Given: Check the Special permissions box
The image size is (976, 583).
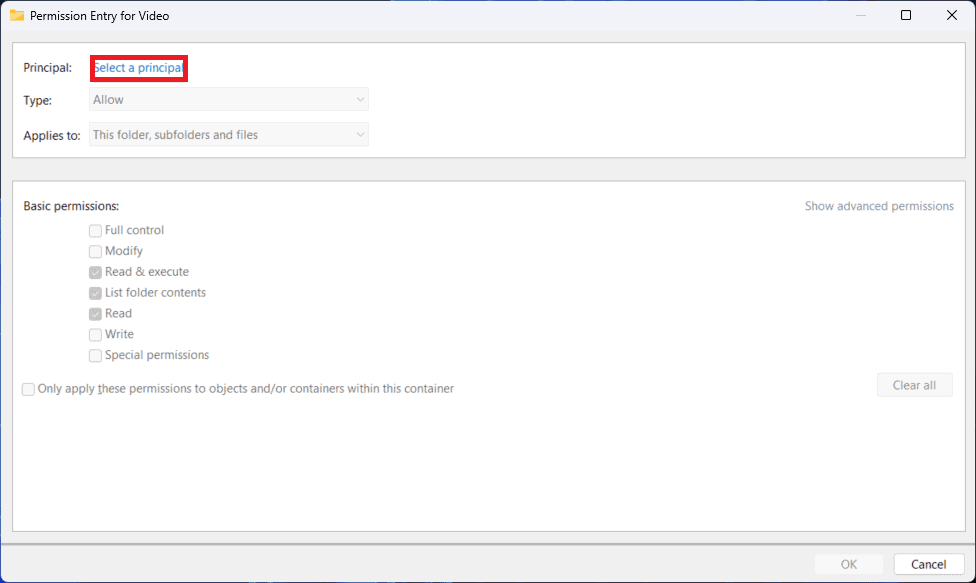Looking at the screenshot, I should pyautogui.click(x=95, y=356).
